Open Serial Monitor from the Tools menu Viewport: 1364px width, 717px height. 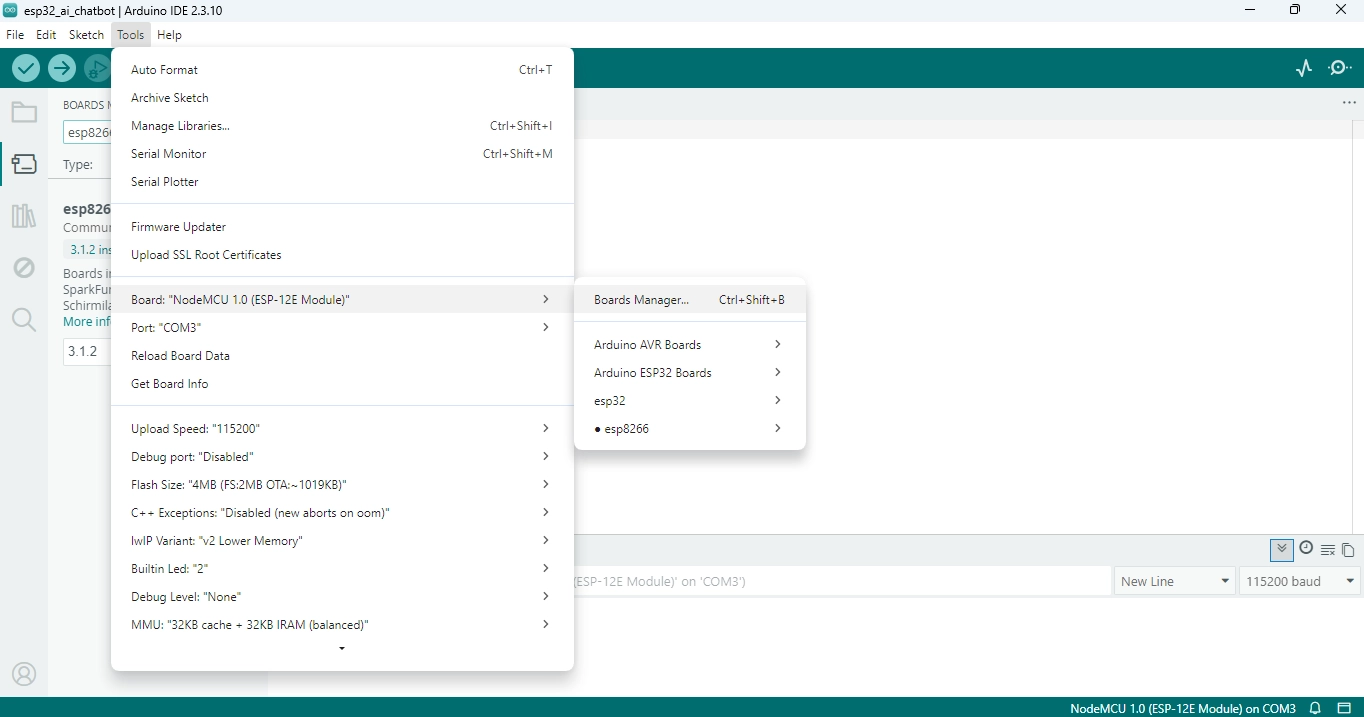342,154
